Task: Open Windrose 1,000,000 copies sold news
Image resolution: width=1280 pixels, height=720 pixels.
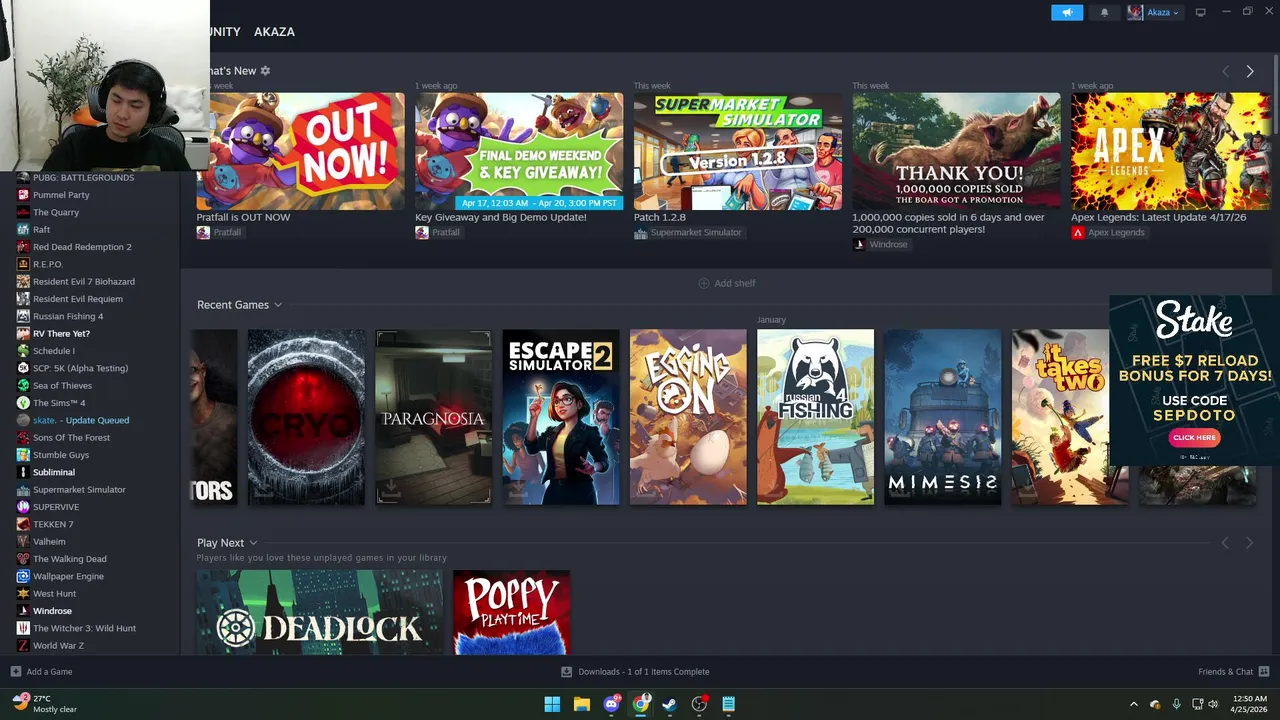Action: [x=956, y=151]
